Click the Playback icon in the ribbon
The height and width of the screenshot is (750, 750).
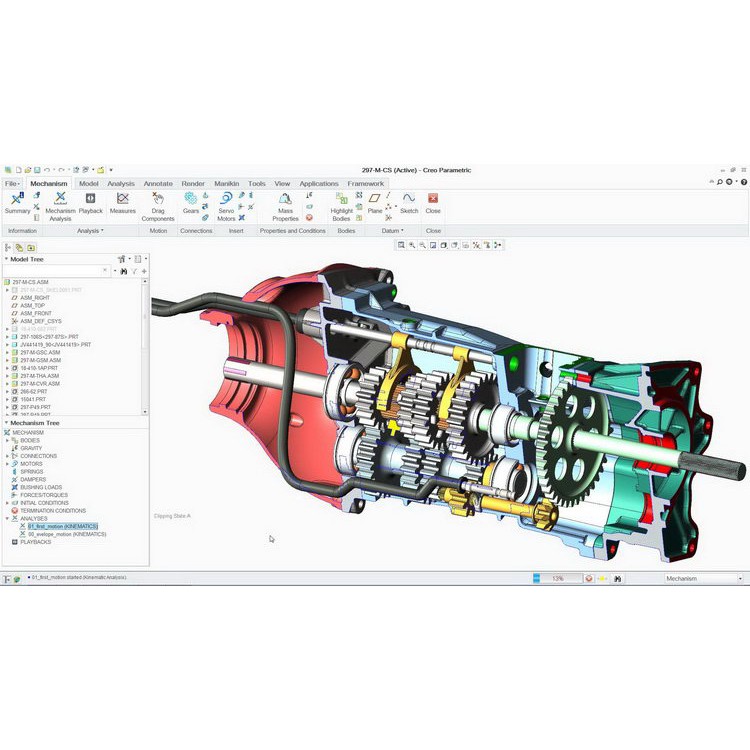pos(91,203)
